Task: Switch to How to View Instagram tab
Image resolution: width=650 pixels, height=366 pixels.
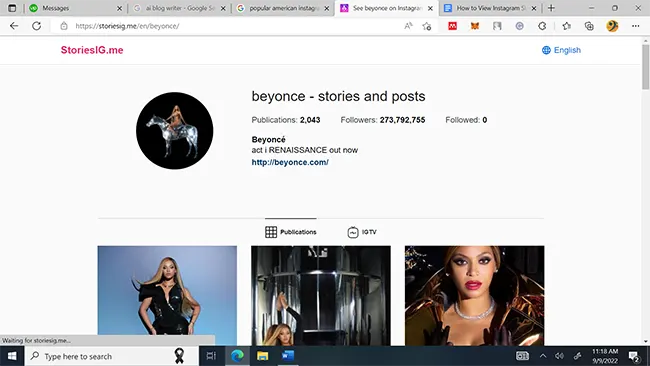Action: [490, 8]
